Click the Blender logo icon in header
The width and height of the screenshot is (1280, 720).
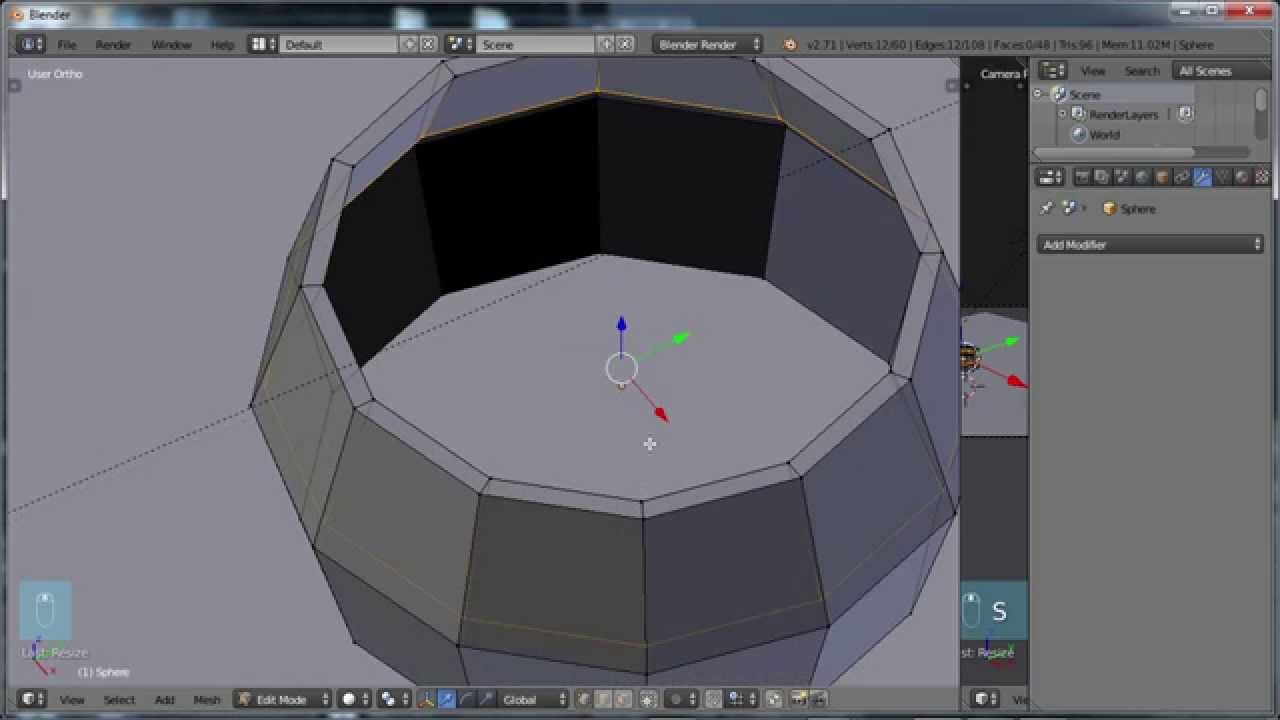pos(790,45)
